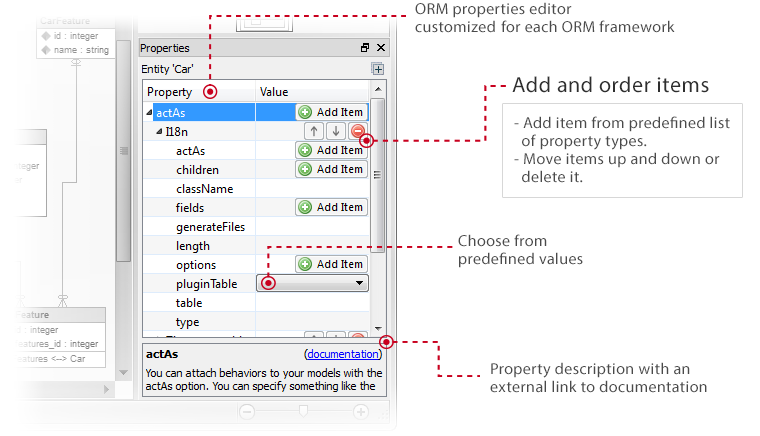Add Item to the children property
The height and width of the screenshot is (436, 760).
pyautogui.click(x=331, y=169)
